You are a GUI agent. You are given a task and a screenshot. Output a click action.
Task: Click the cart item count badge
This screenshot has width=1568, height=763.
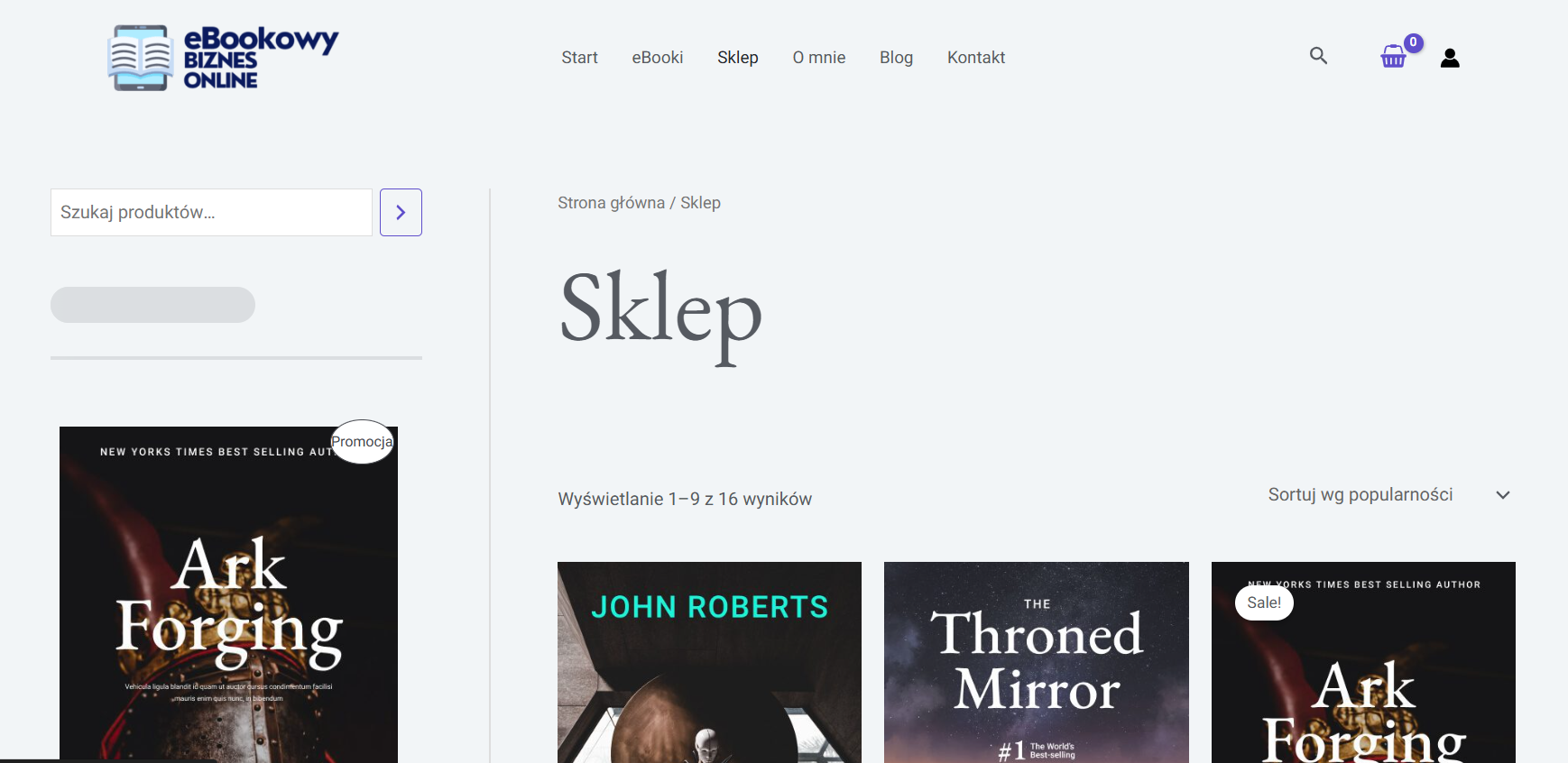pos(1414,42)
